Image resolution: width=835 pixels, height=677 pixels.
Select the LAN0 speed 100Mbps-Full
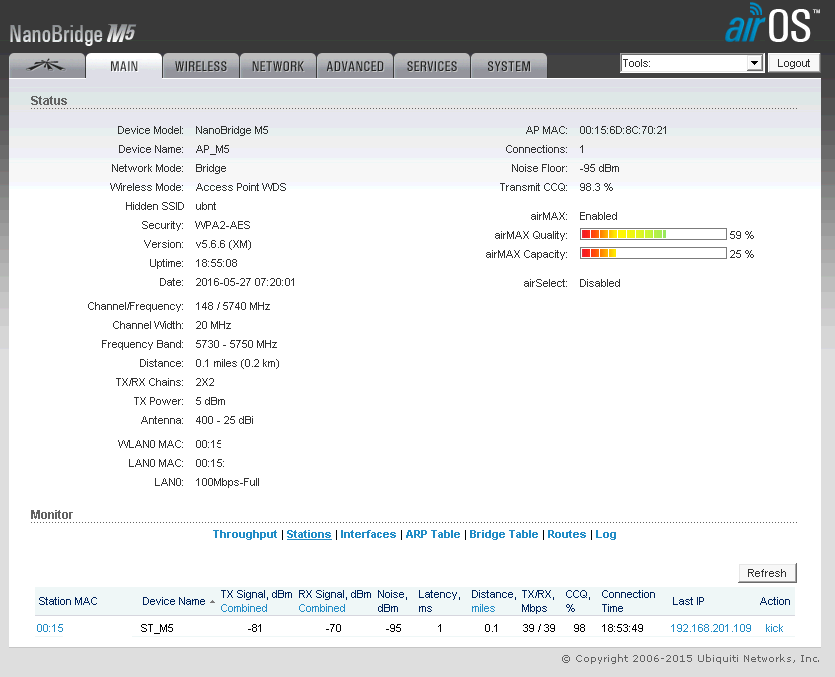pos(227,483)
